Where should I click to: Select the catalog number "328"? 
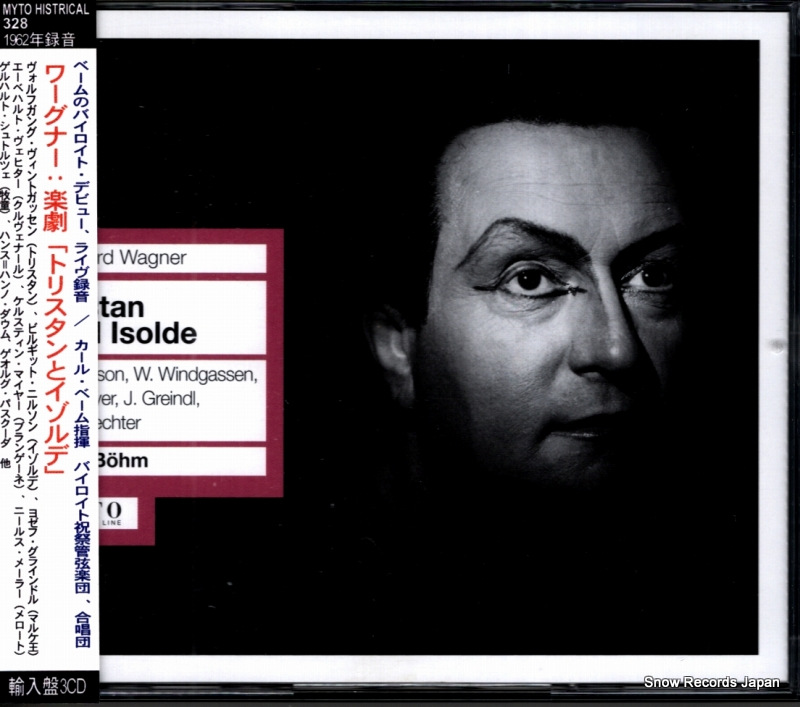pyautogui.click(x=16, y=23)
